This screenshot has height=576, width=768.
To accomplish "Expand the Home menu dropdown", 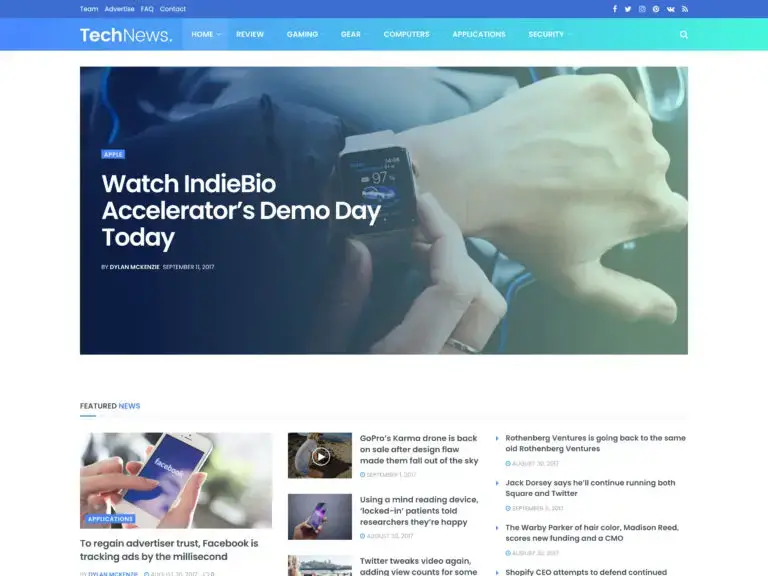I will click(x=206, y=34).
